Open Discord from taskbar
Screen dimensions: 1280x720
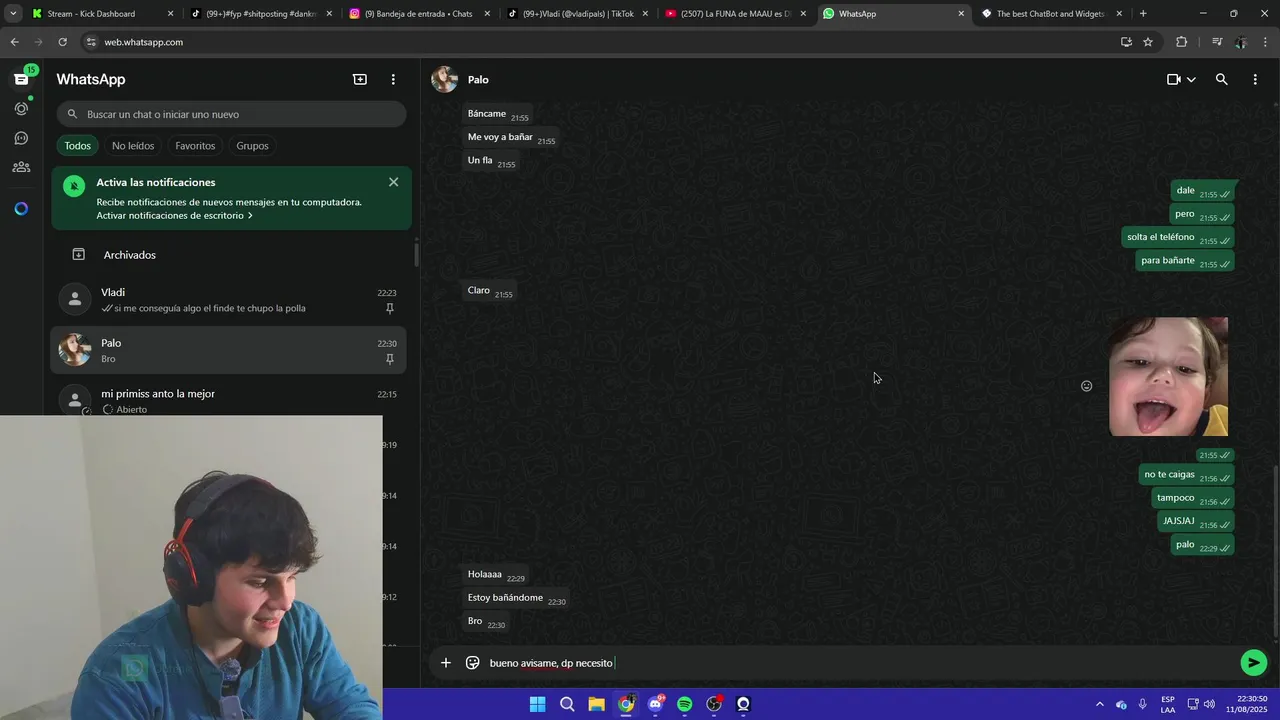click(x=655, y=704)
